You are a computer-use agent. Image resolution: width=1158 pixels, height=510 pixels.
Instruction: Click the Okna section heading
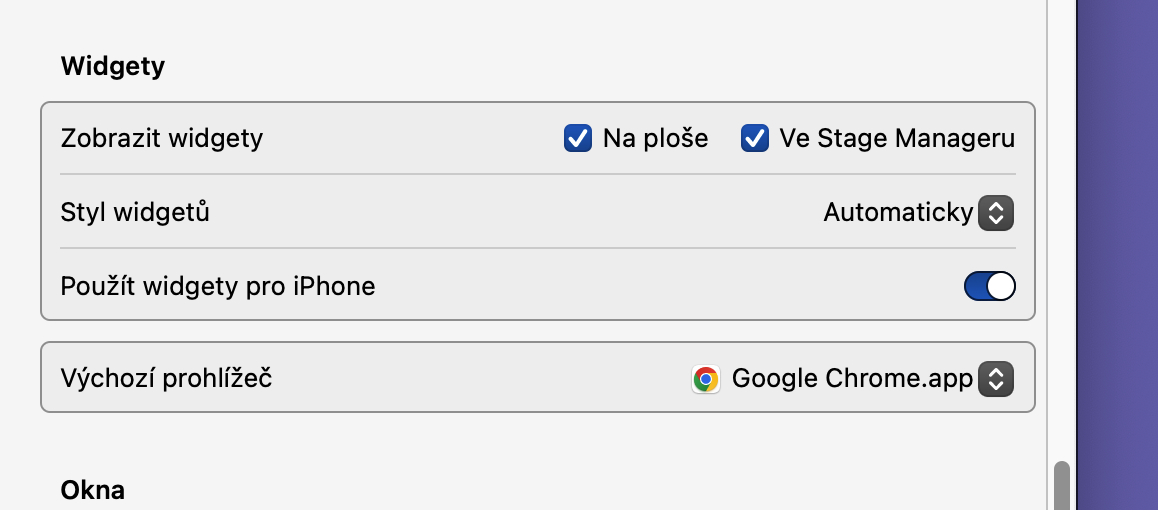coord(93,490)
